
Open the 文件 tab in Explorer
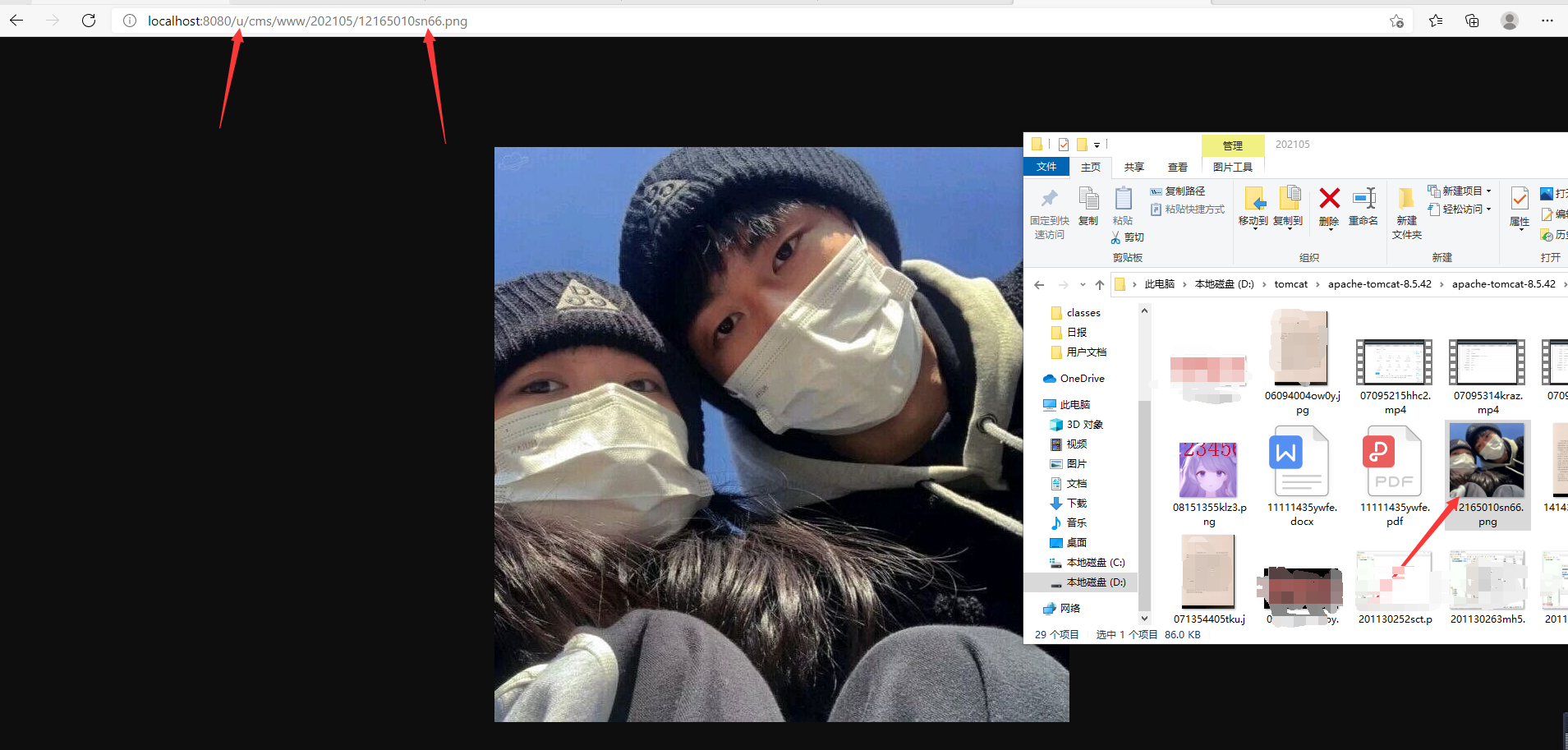[1046, 167]
